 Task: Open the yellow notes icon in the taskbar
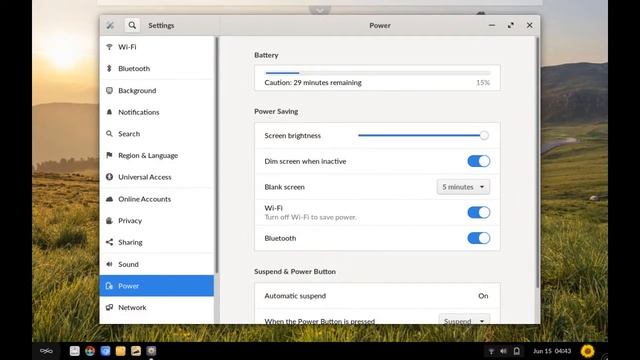point(120,351)
